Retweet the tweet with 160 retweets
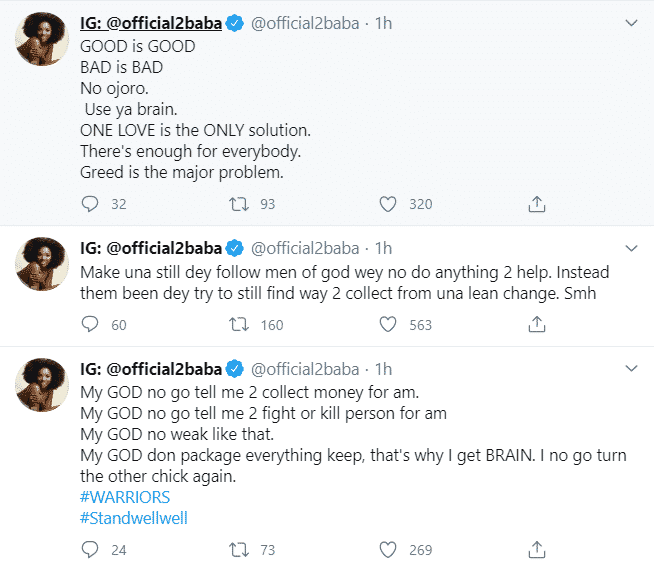 238,324
